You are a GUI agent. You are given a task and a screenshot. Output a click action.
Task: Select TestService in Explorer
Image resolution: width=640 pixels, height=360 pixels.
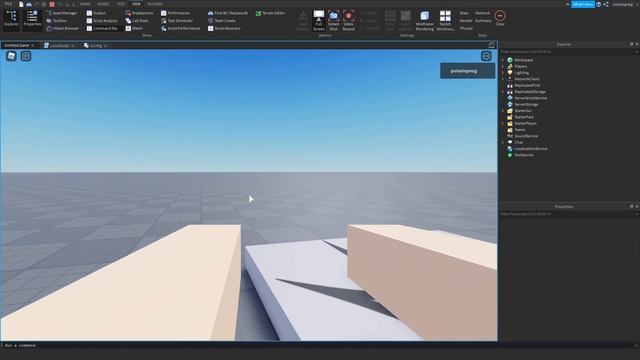(x=524, y=155)
